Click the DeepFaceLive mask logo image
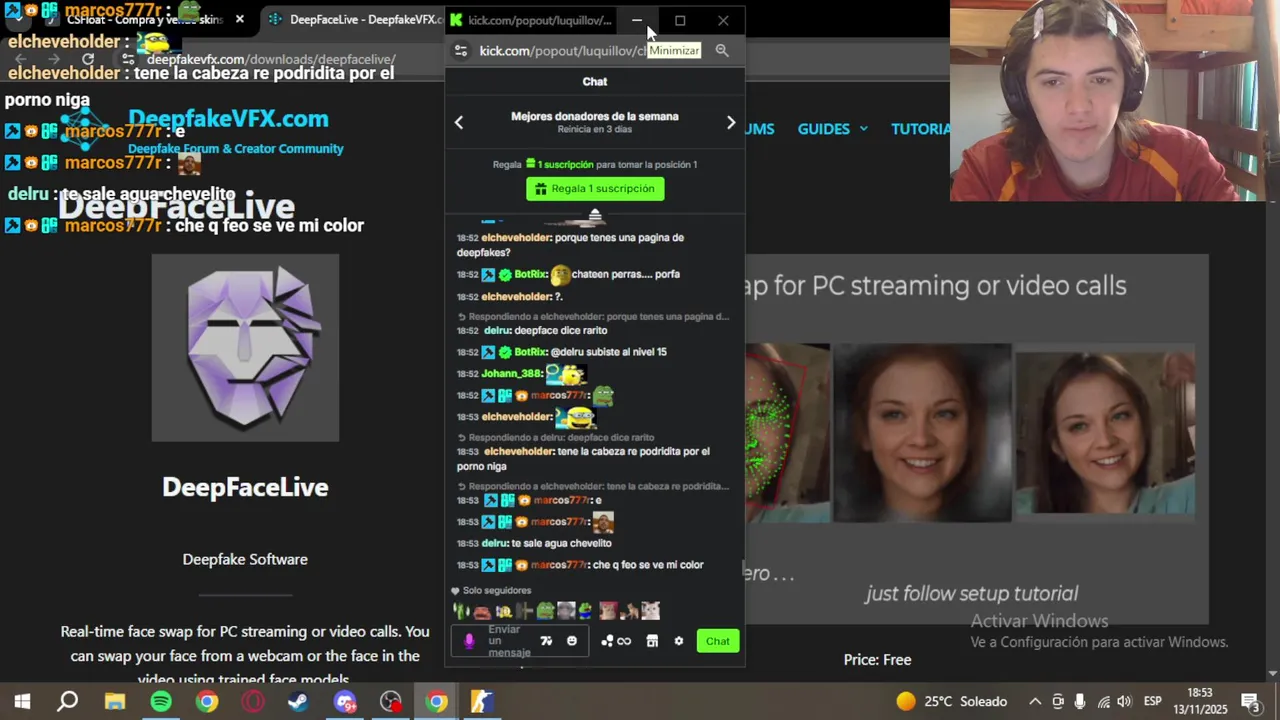 pyautogui.click(x=245, y=347)
